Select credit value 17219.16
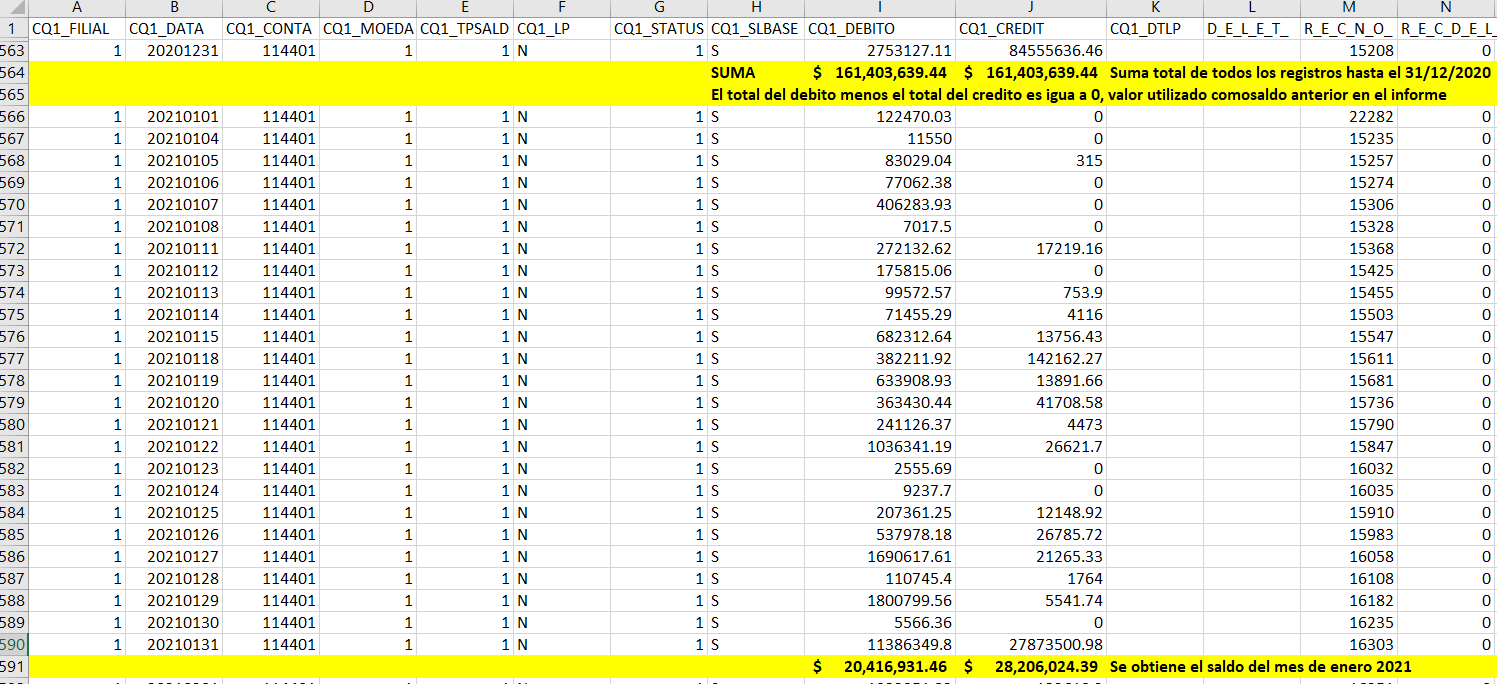 click(x=1031, y=249)
